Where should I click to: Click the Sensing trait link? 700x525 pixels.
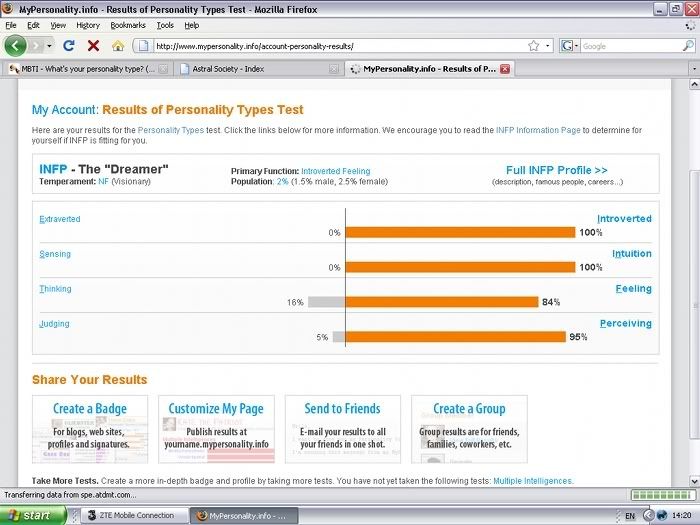tap(55, 254)
